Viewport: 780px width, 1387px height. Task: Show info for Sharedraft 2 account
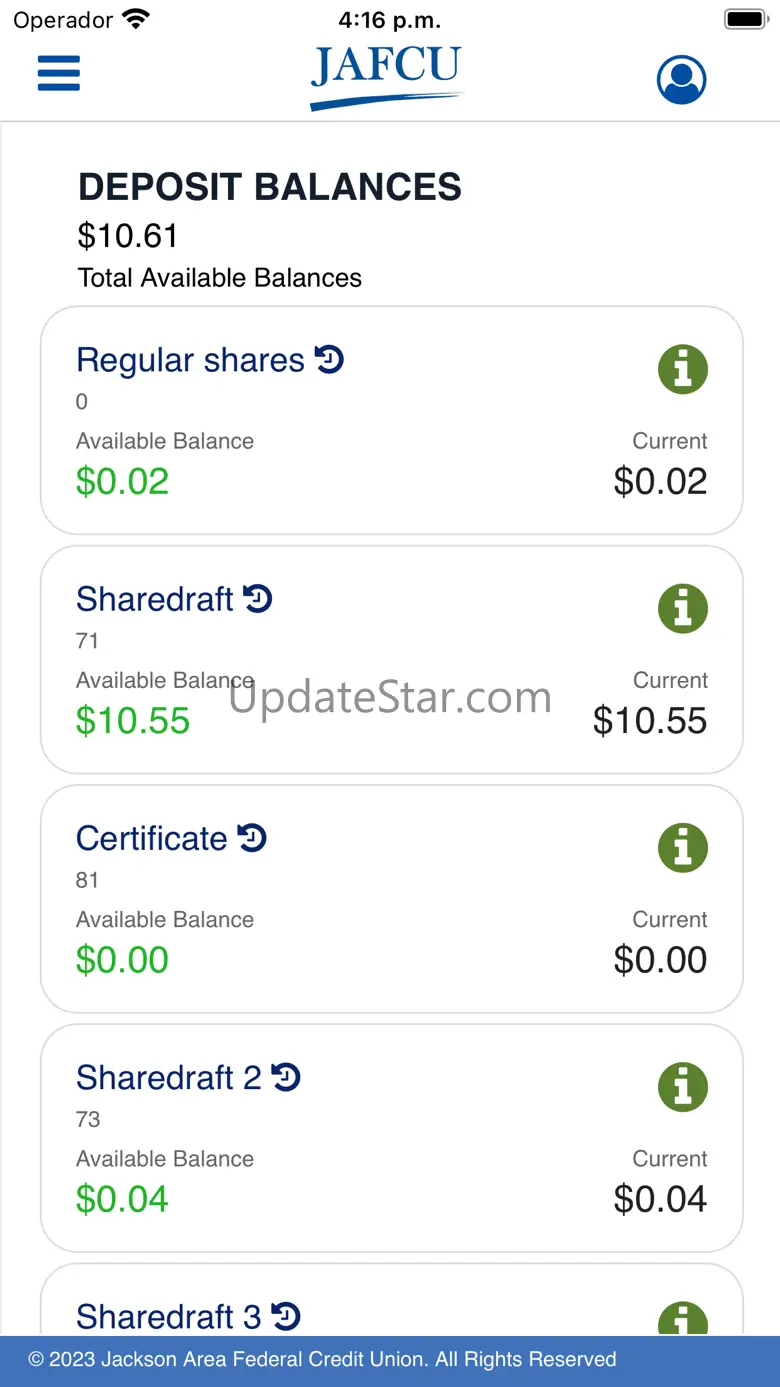(683, 1087)
